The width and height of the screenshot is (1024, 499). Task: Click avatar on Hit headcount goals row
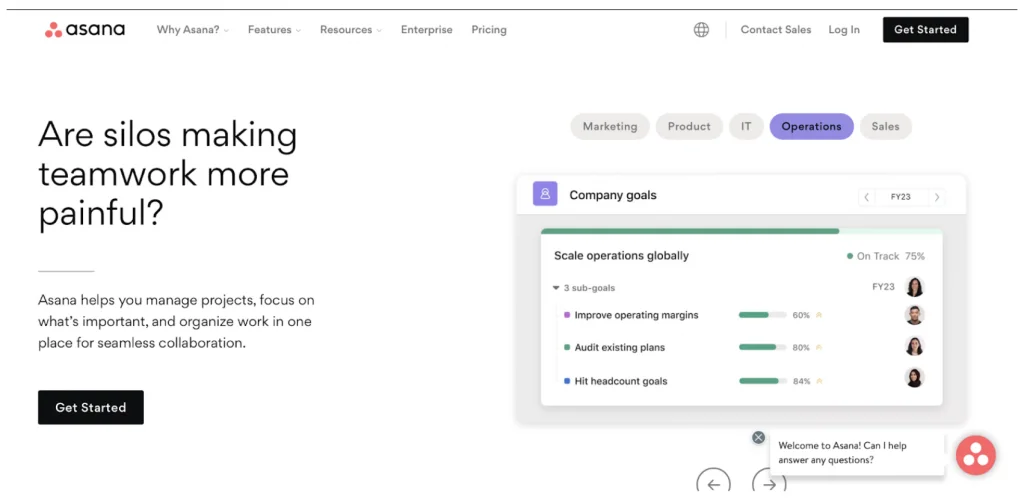coord(914,378)
